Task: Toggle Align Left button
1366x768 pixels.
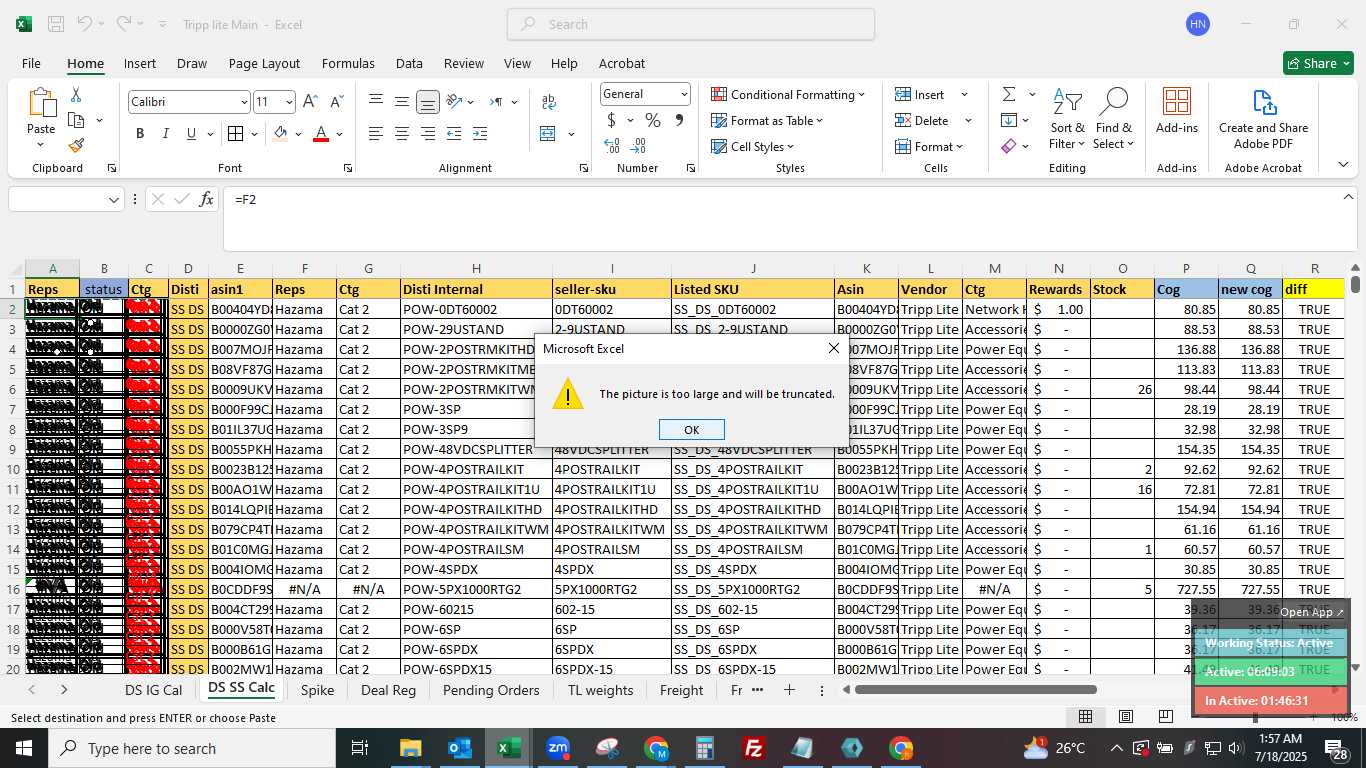Action: pos(376,133)
